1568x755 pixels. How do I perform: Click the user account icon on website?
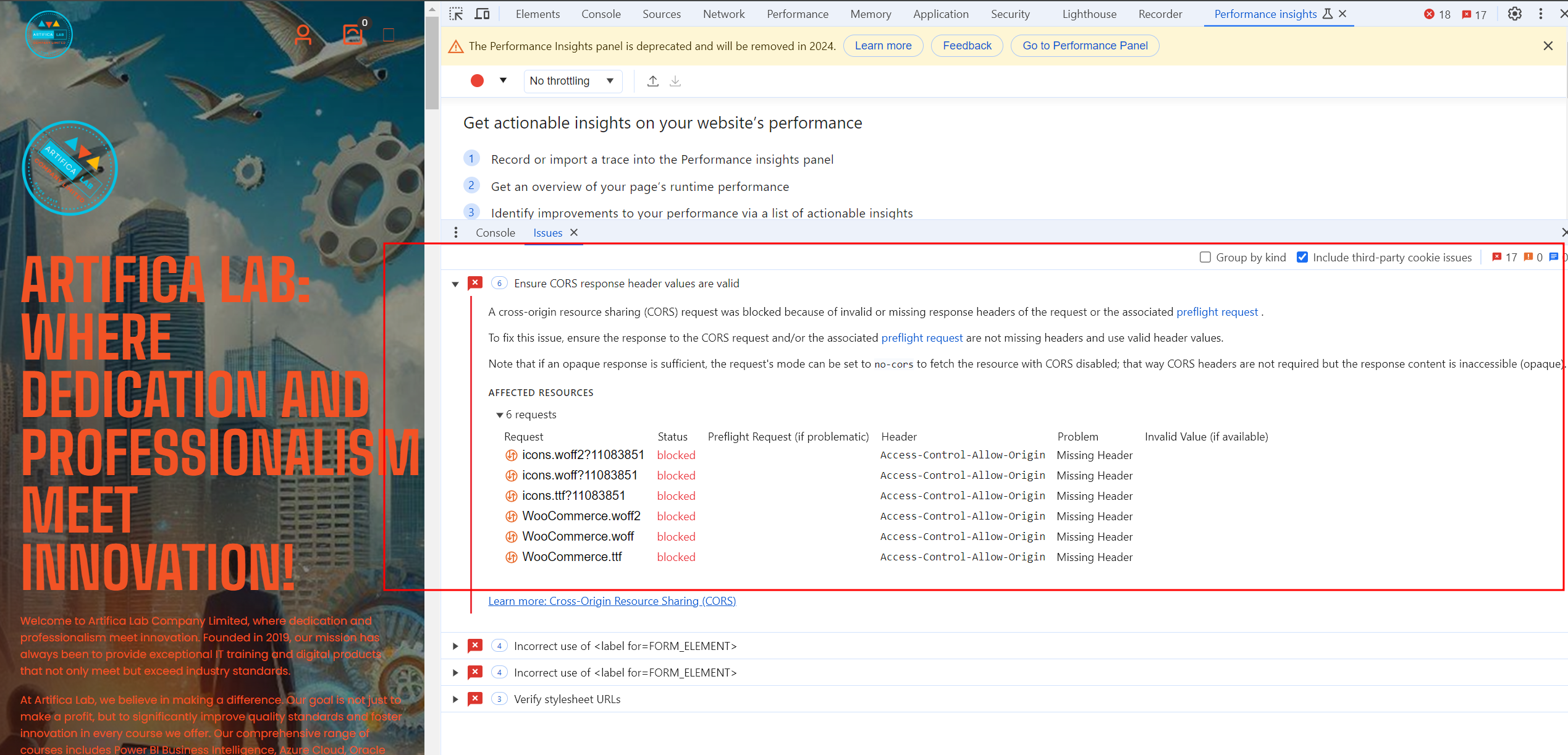pyautogui.click(x=303, y=35)
